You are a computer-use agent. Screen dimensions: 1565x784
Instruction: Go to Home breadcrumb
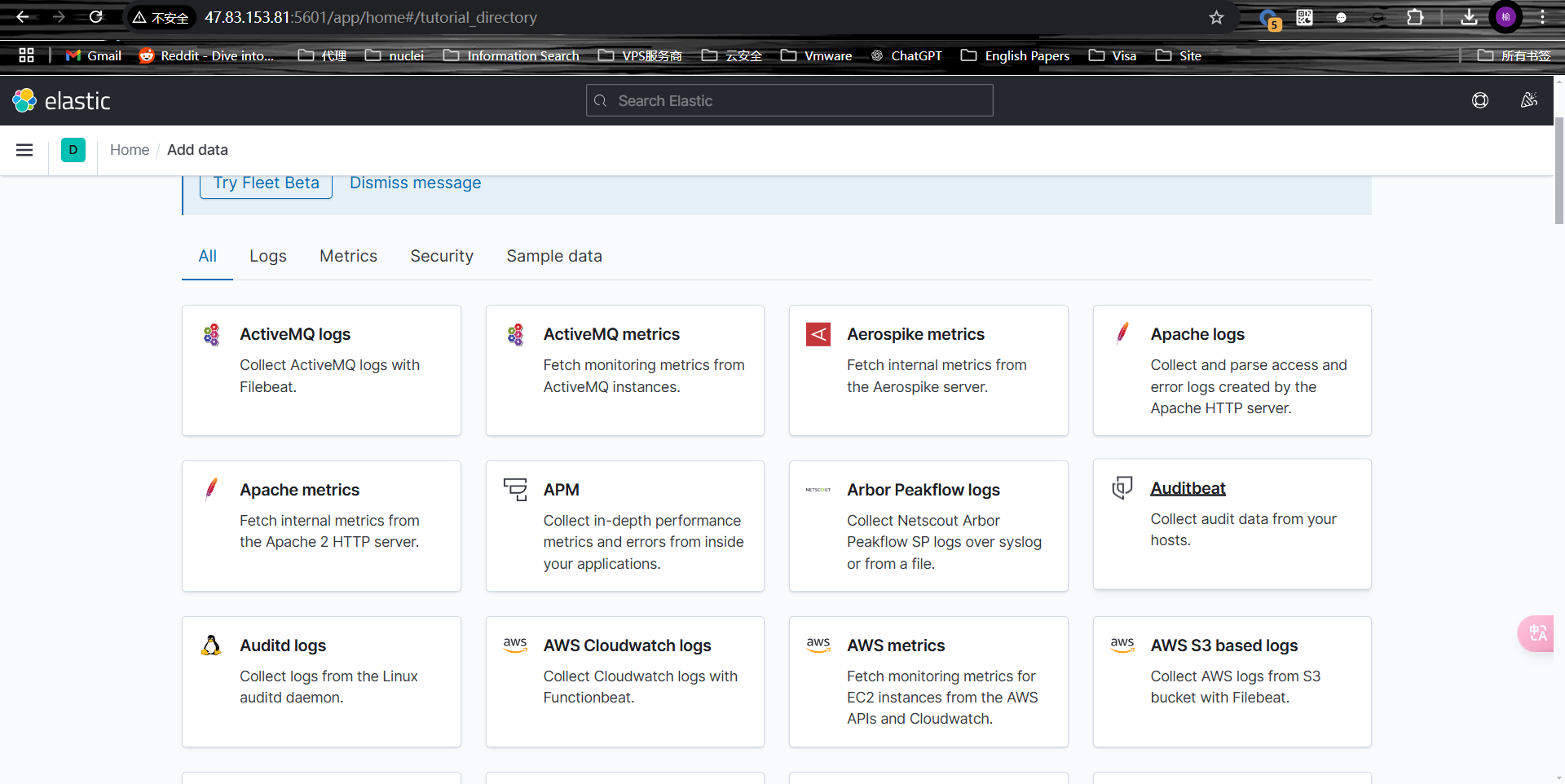(130, 150)
